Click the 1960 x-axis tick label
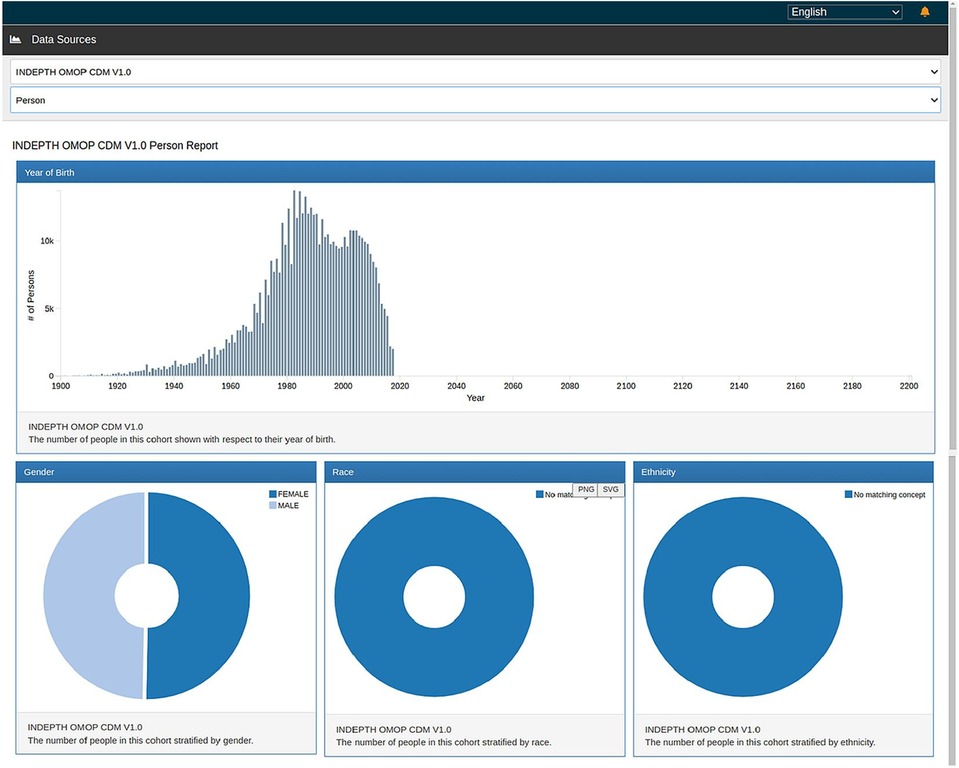Screen dimensions: 959x768 (x=231, y=386)
